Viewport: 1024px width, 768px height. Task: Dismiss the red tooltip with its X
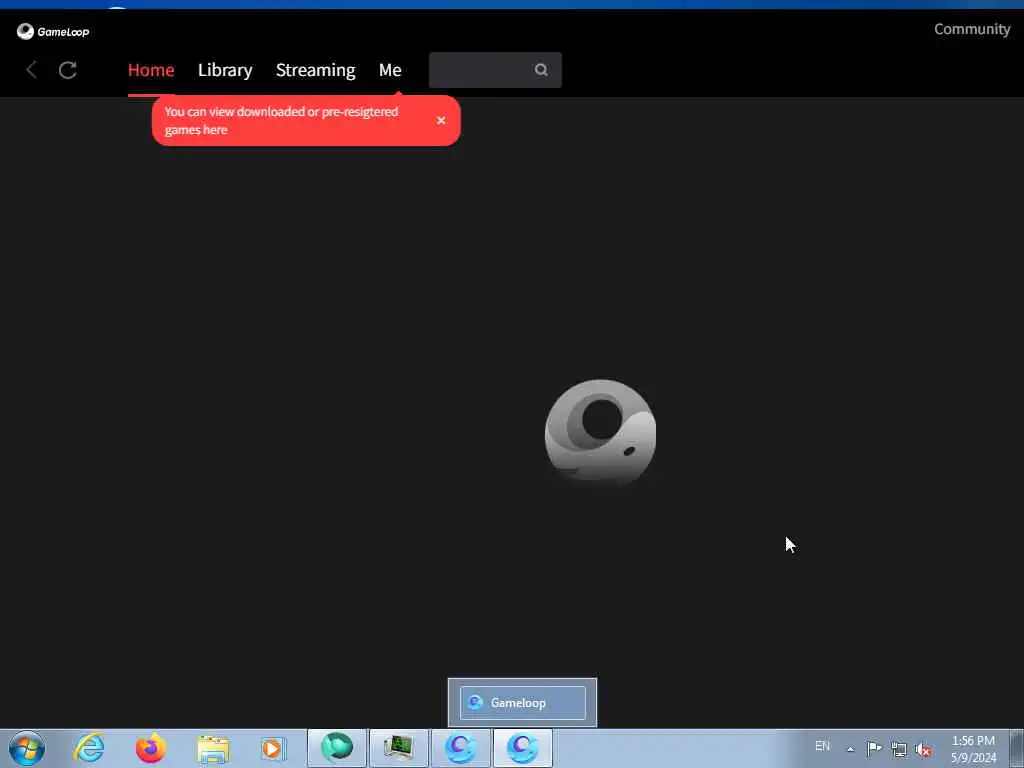(441, 120)
